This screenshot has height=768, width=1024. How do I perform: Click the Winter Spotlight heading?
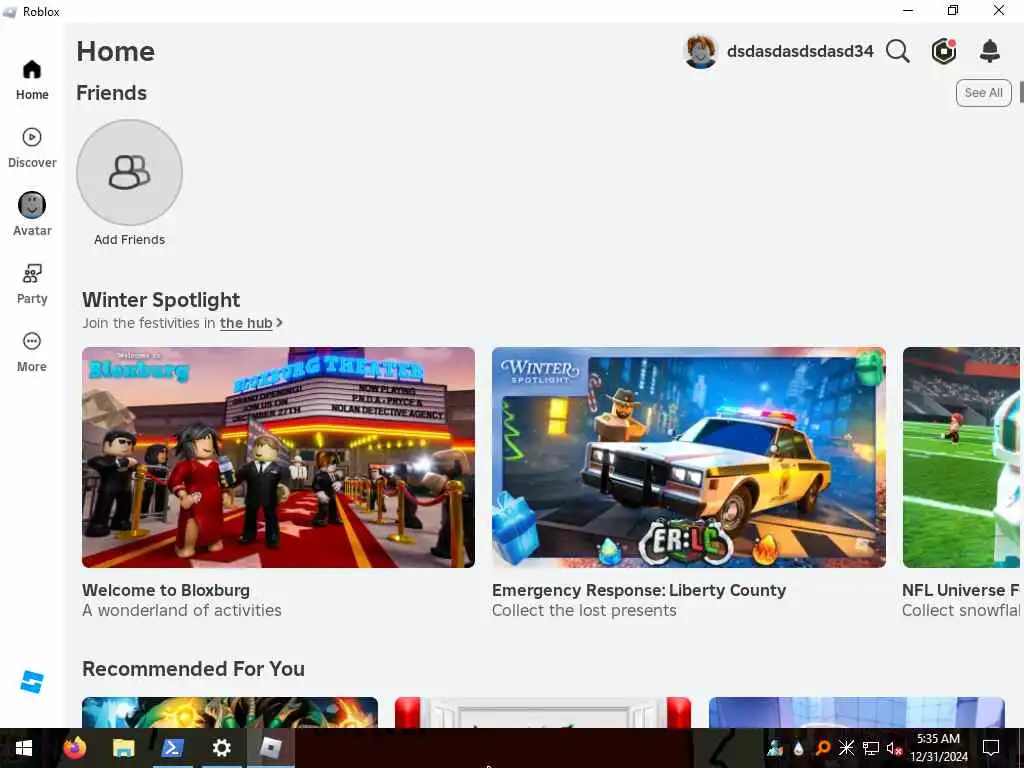tap(161, 300)
